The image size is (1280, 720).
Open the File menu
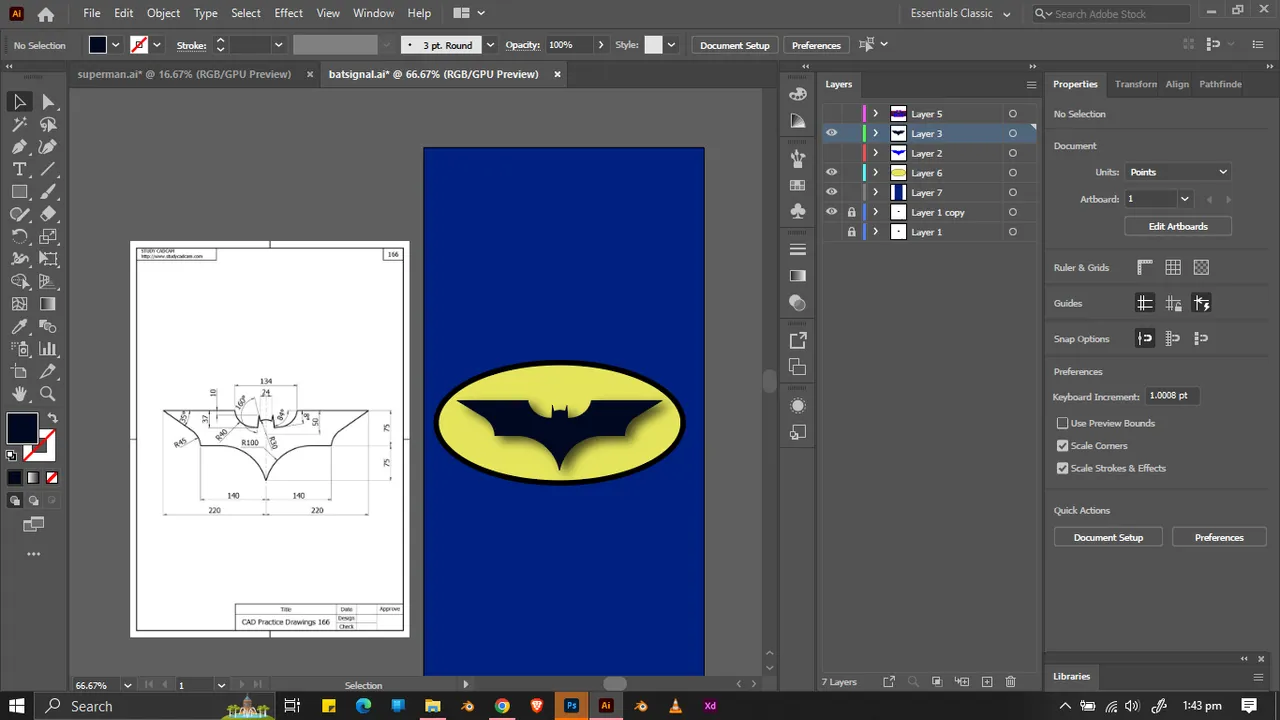point(92,13)
